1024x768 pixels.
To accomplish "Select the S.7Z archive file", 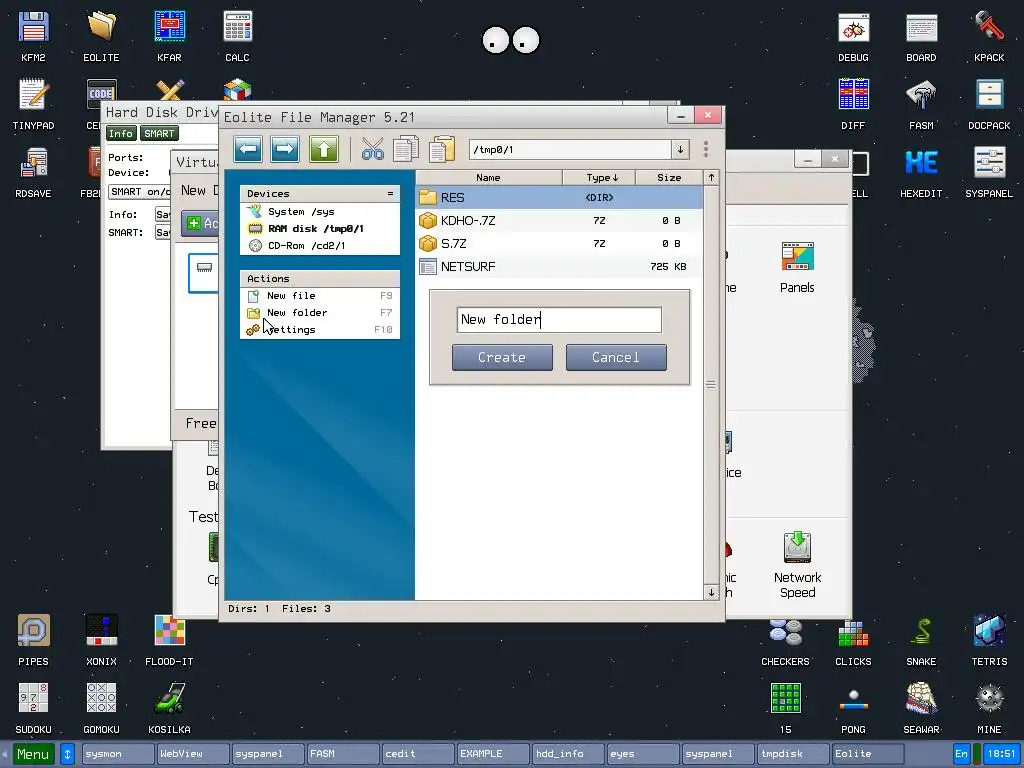I will (x=559, y=244).
